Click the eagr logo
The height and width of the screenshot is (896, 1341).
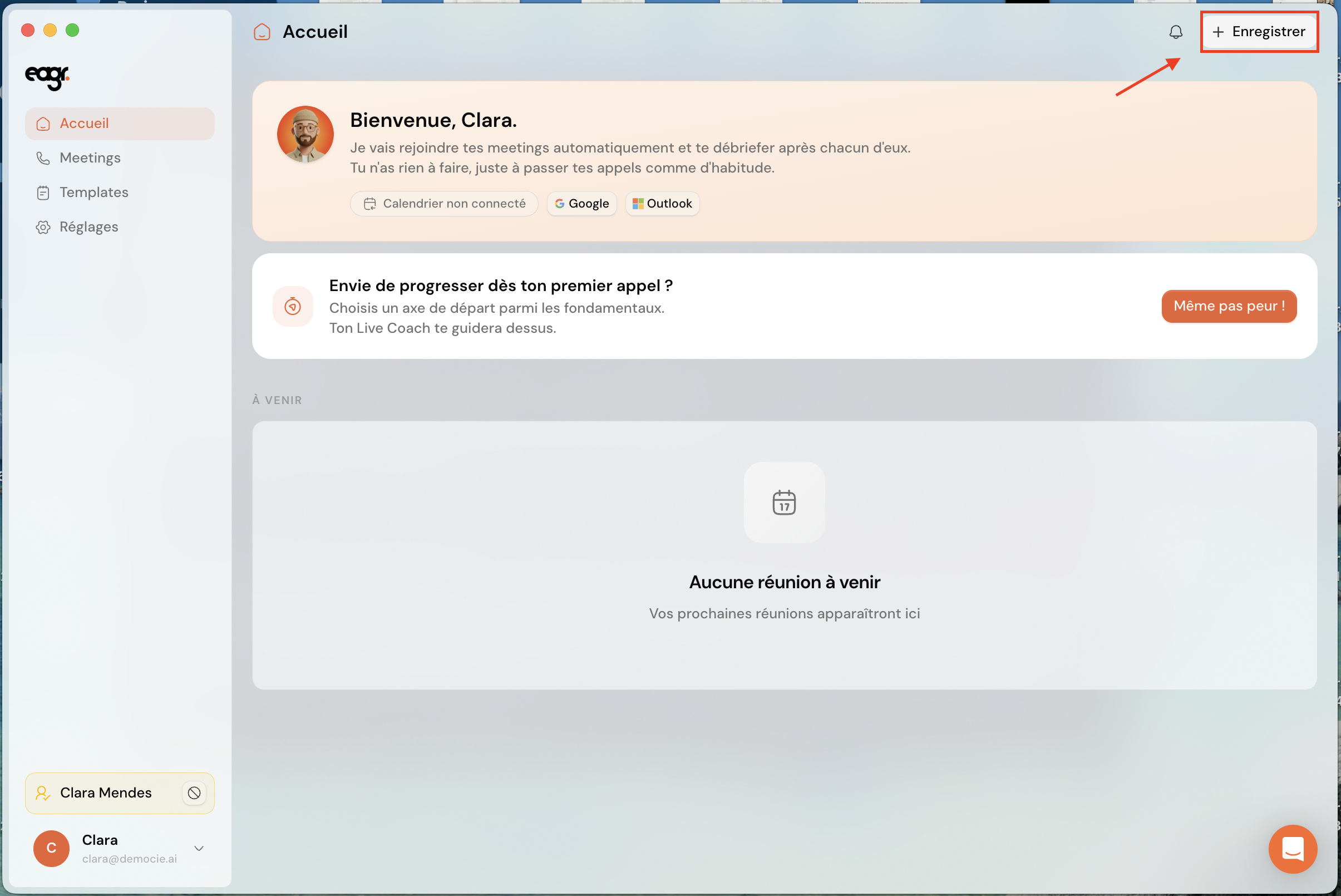point(47,77)
